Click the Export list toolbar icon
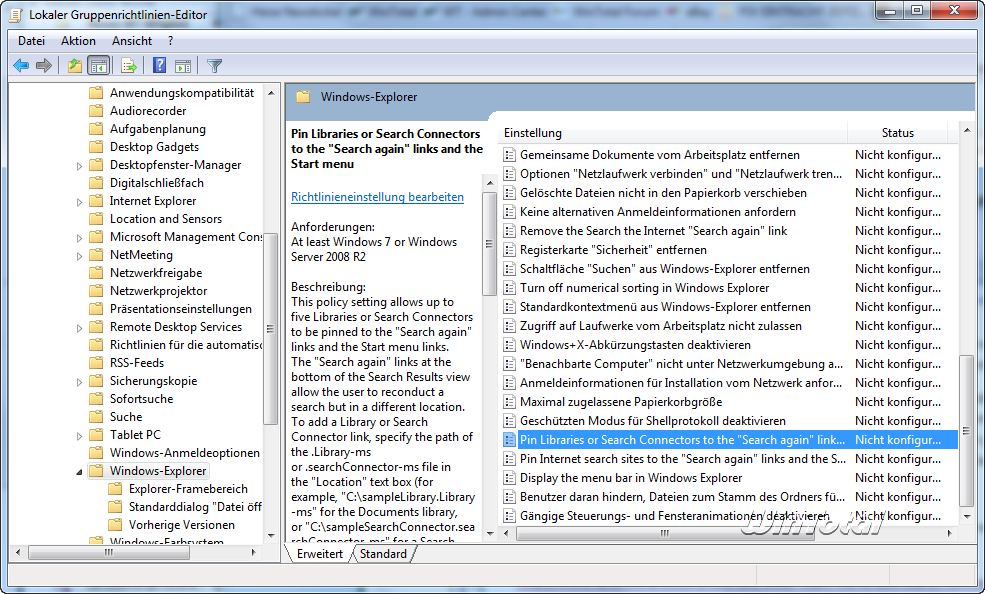Image resolution: width=985 pixels, height=594 pixels. click(128, 66)
